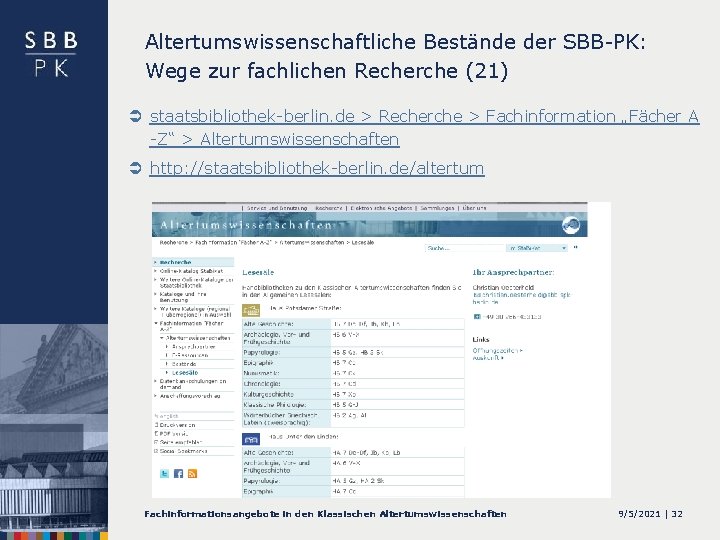720x540 pixels.
Task: Click the Lesesäle page heading
Action: tap(258, 272)
